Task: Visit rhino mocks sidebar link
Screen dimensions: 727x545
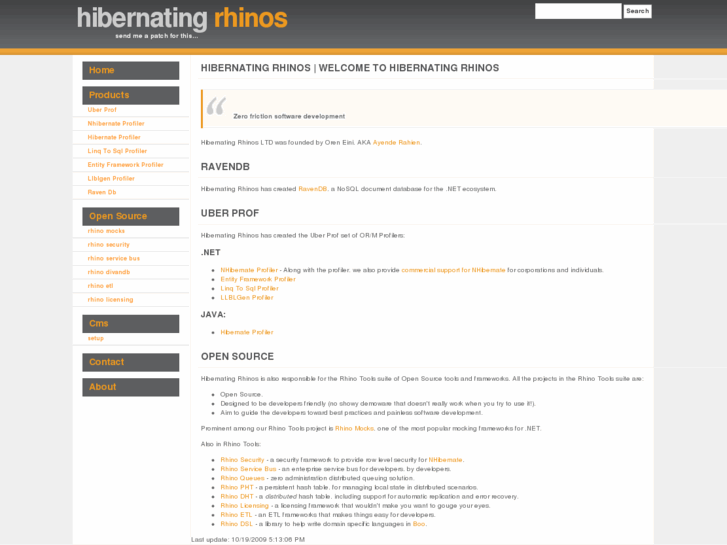Action: pos(106,231)
